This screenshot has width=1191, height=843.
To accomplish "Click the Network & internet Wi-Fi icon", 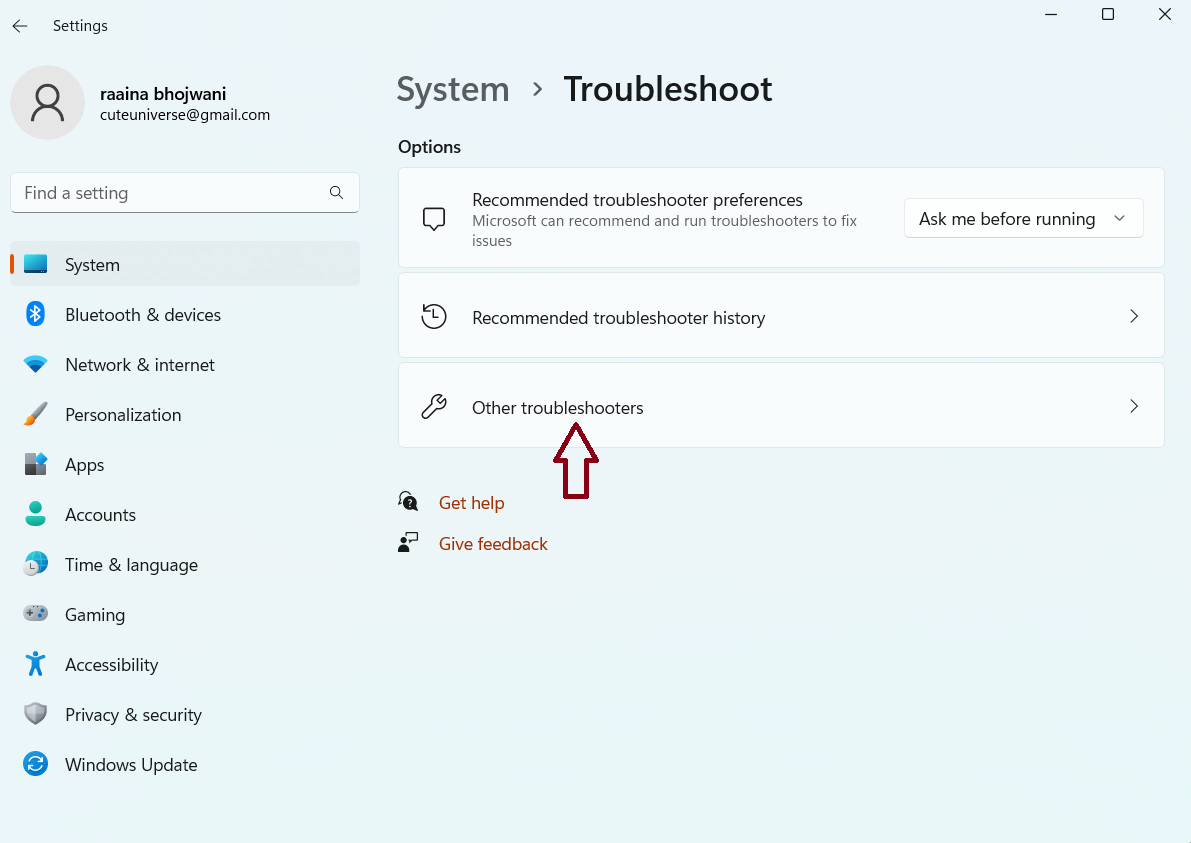I will (x=36, y=365).
